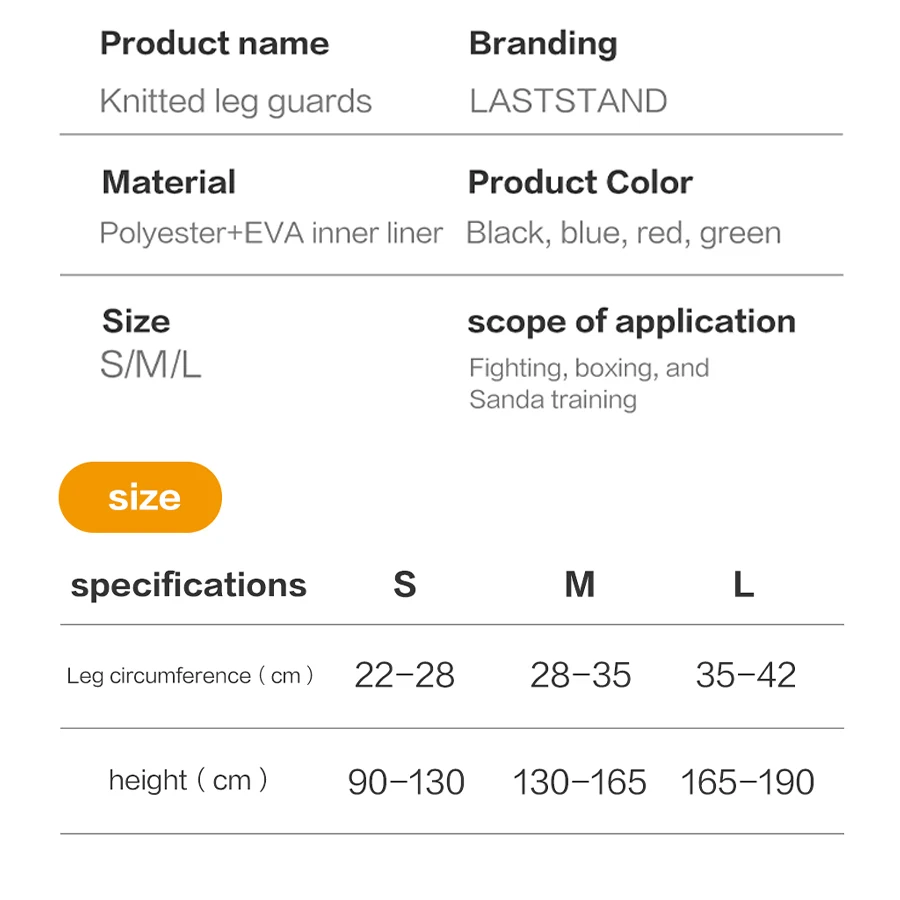900x900 pixels.
Task: Select the Knitted leg guards text
Action: coord(236,101)
